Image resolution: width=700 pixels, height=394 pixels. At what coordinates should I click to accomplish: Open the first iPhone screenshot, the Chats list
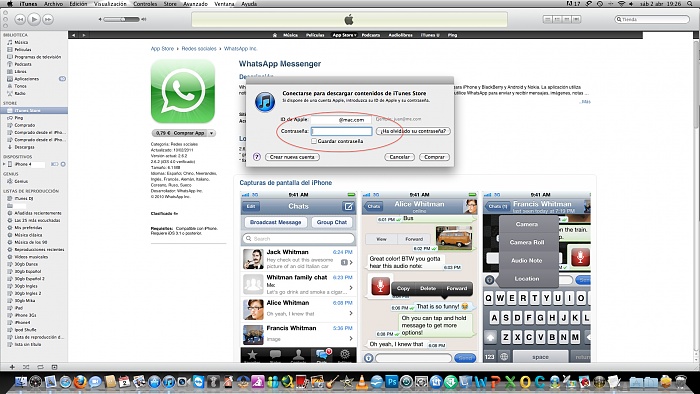[x=298, y=277]
